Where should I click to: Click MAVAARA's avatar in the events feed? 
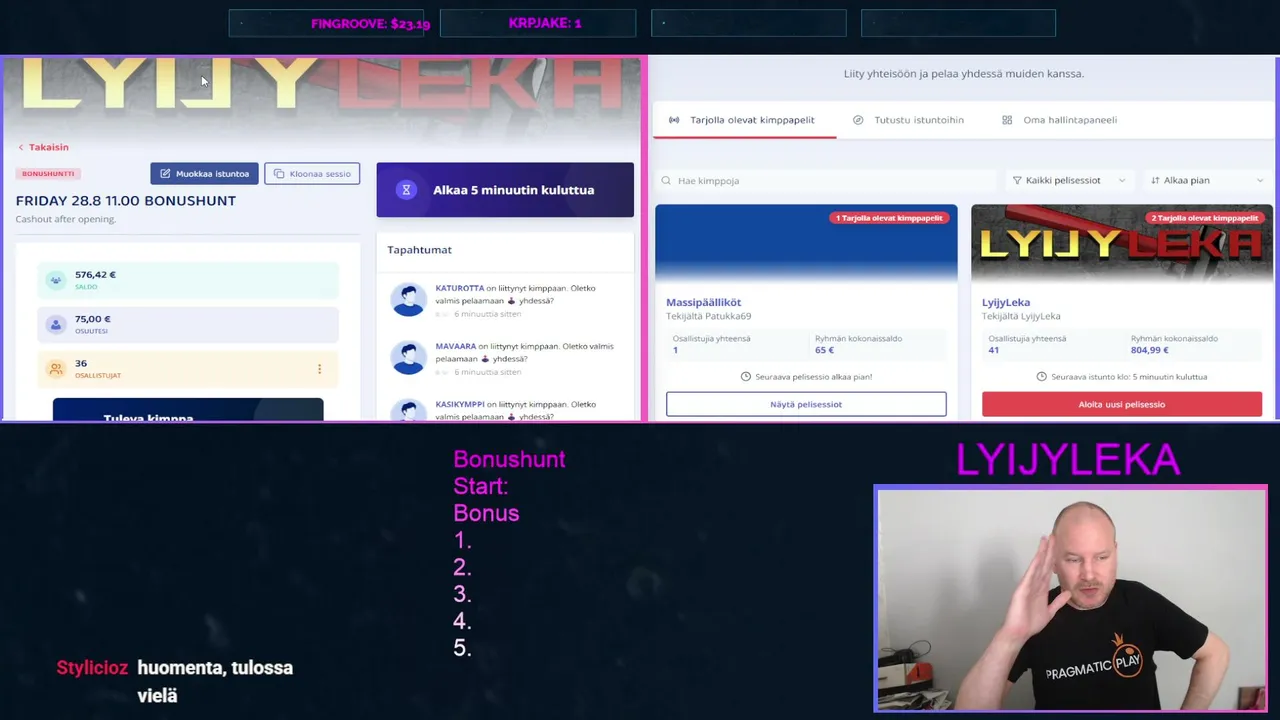tap(408, 357)
